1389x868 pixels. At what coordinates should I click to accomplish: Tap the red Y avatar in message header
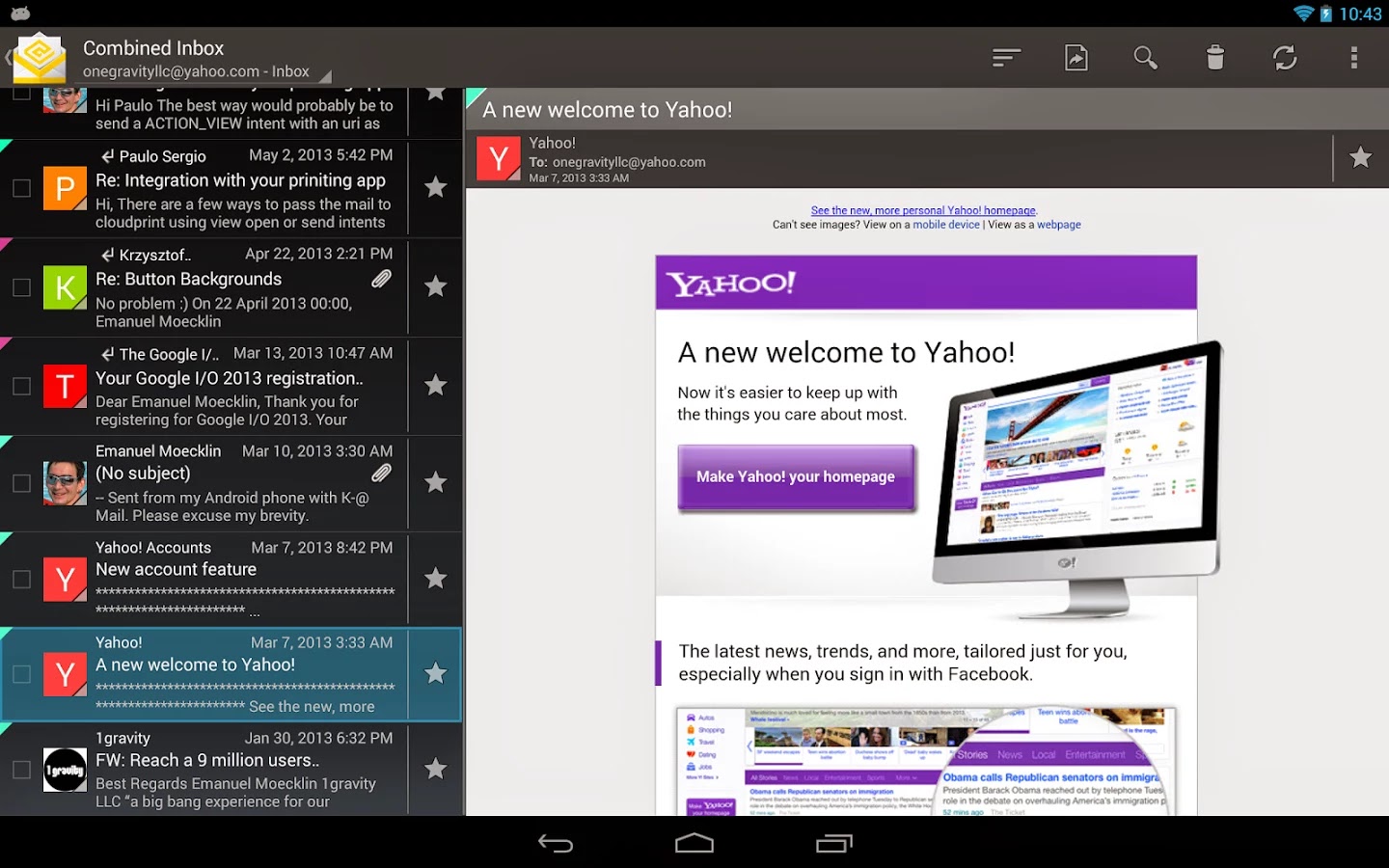[499, 159]
